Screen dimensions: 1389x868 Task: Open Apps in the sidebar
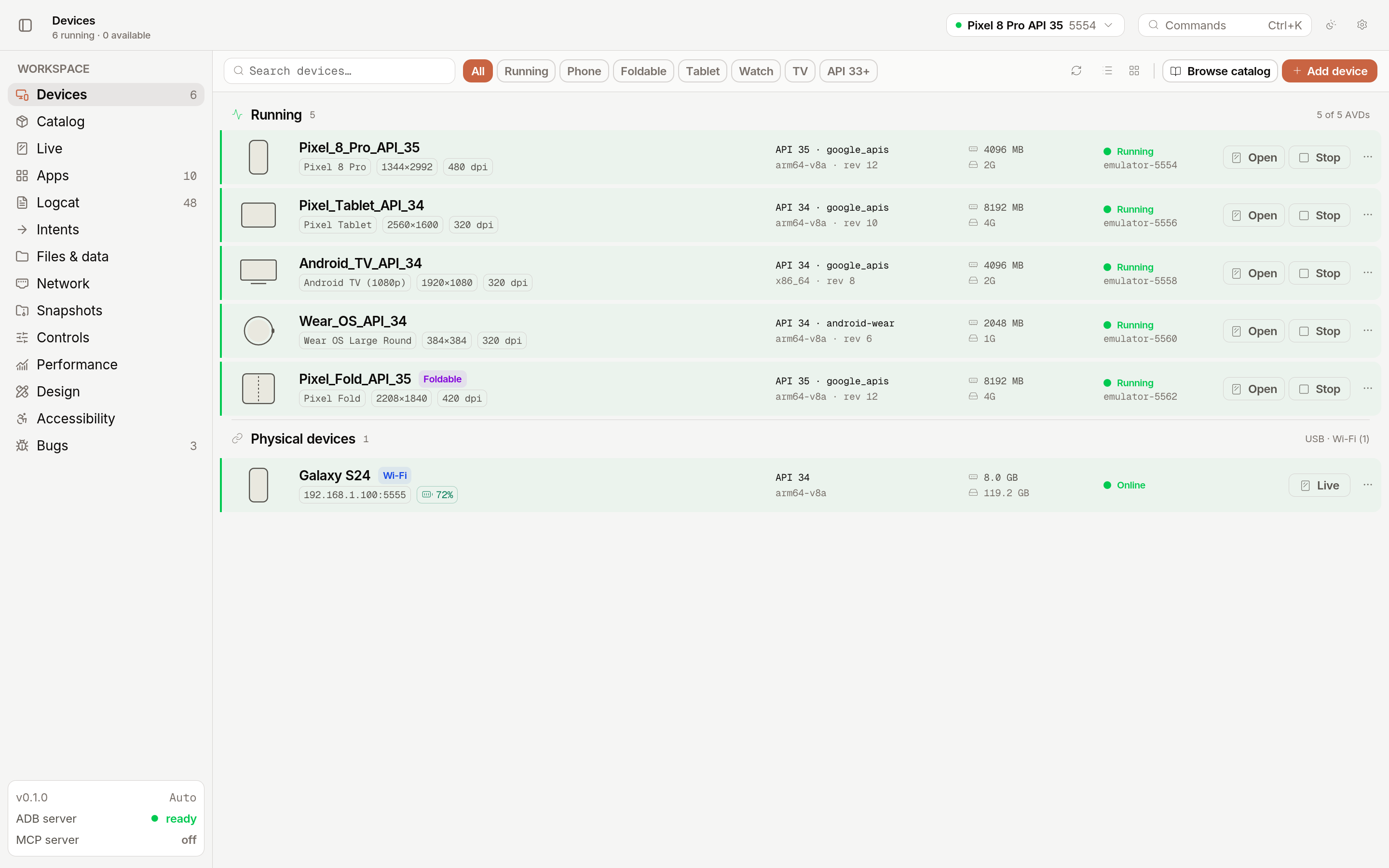click(106, 176)
